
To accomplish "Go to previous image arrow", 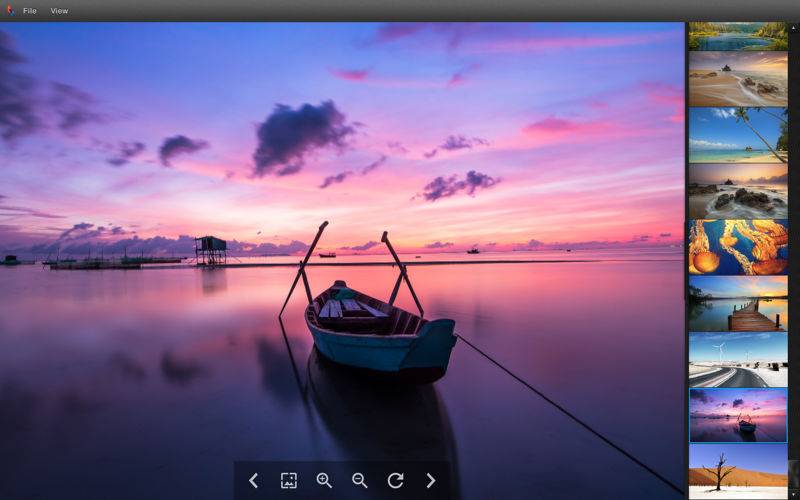I will click(x=253, y=480).
